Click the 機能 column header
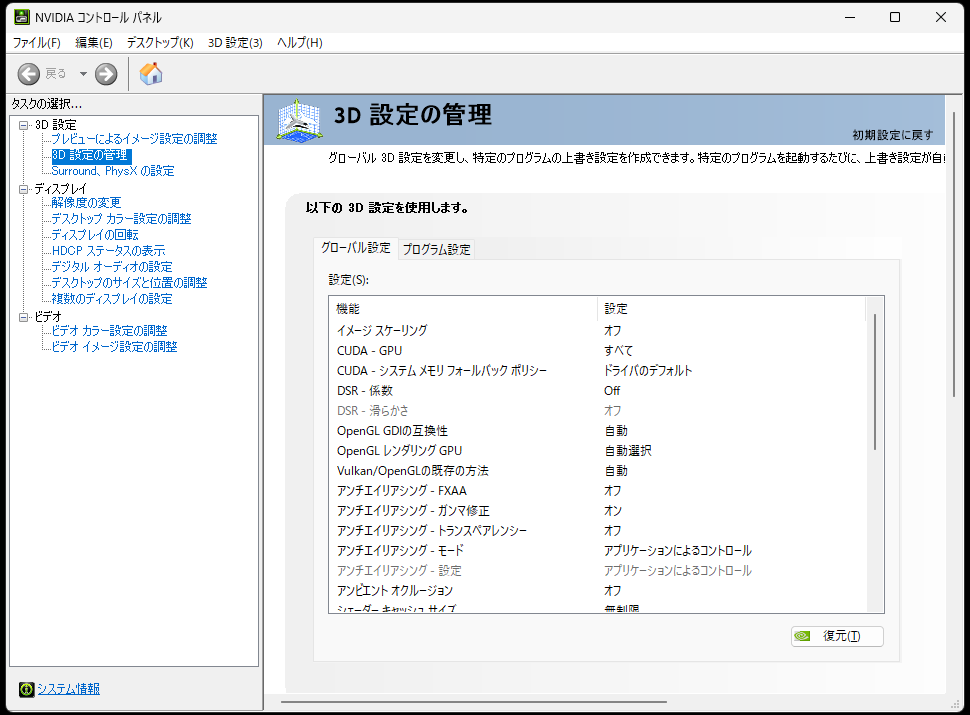The width and height of the screenshot is (970, 715). point(463,309)
